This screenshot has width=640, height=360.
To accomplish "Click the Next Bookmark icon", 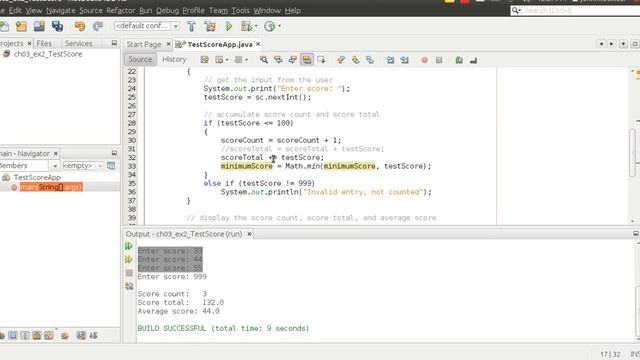I will [x=356, y=60].
